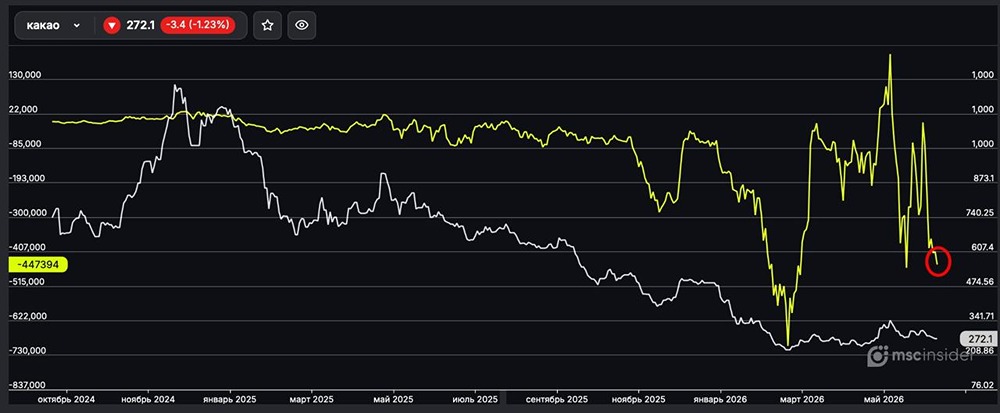Click the -85,000 left axis value
This screenshot has width=1000, height=413.
[x=25, y=144]
